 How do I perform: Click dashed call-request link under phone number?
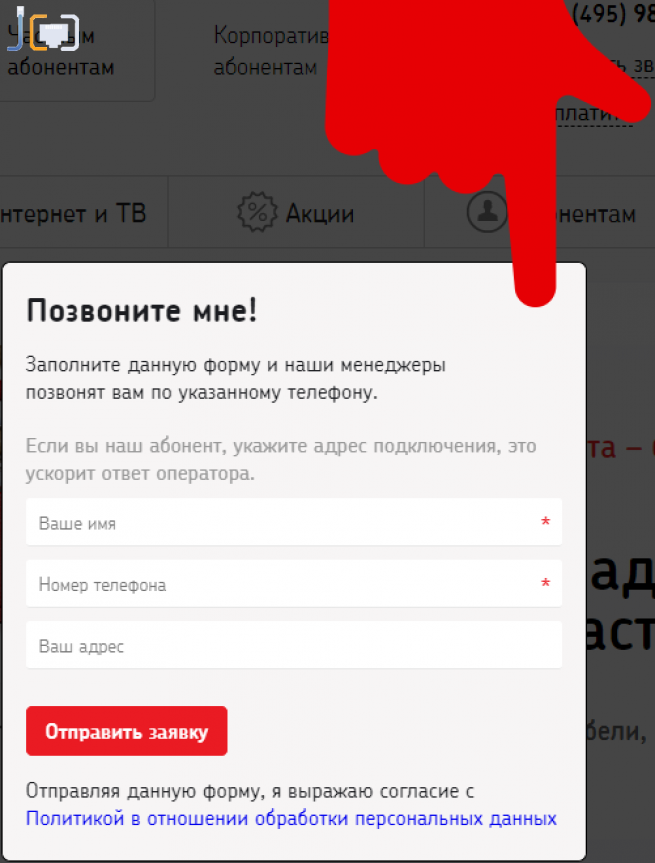632,65
